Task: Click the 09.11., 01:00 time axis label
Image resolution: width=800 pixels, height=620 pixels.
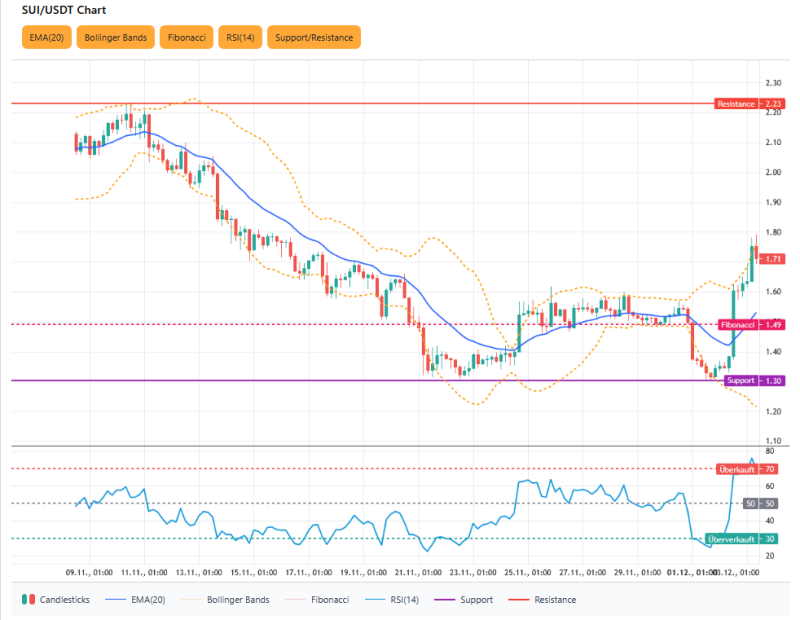Action: pyautogui.click(x=86, y=573)
